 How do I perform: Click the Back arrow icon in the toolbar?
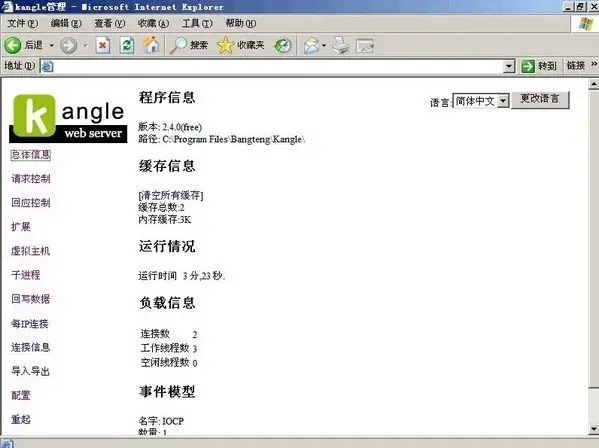click(13, 45)
